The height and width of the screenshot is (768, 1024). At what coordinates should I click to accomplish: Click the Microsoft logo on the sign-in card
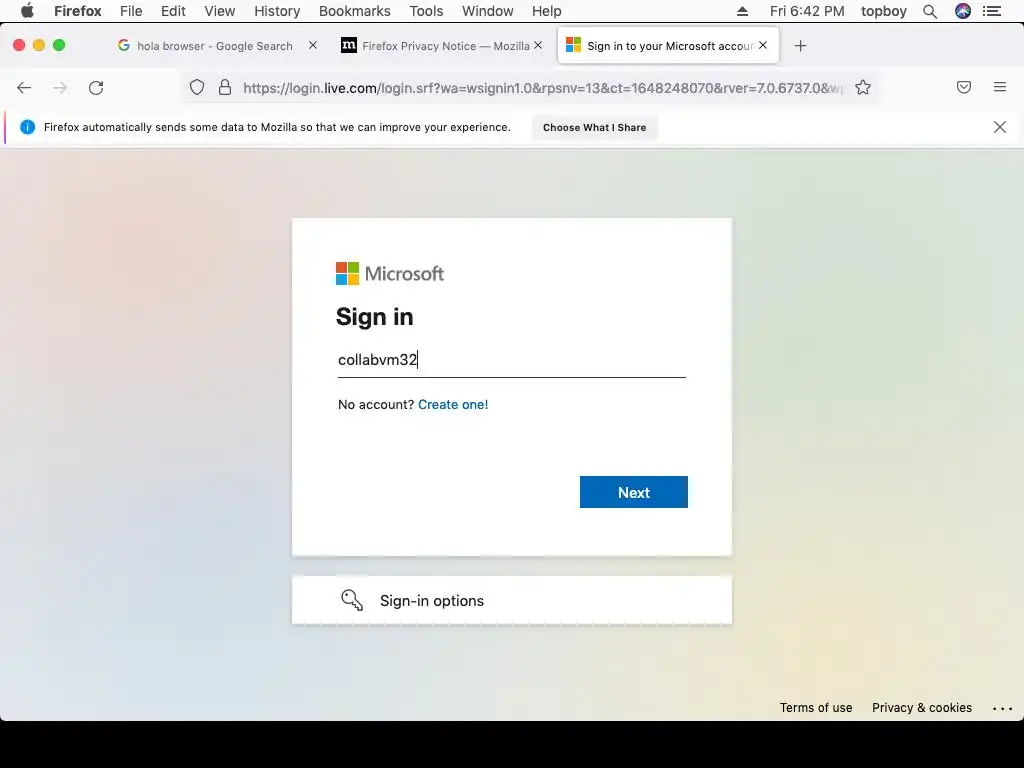pyautogui.click(x=390, y=274)
